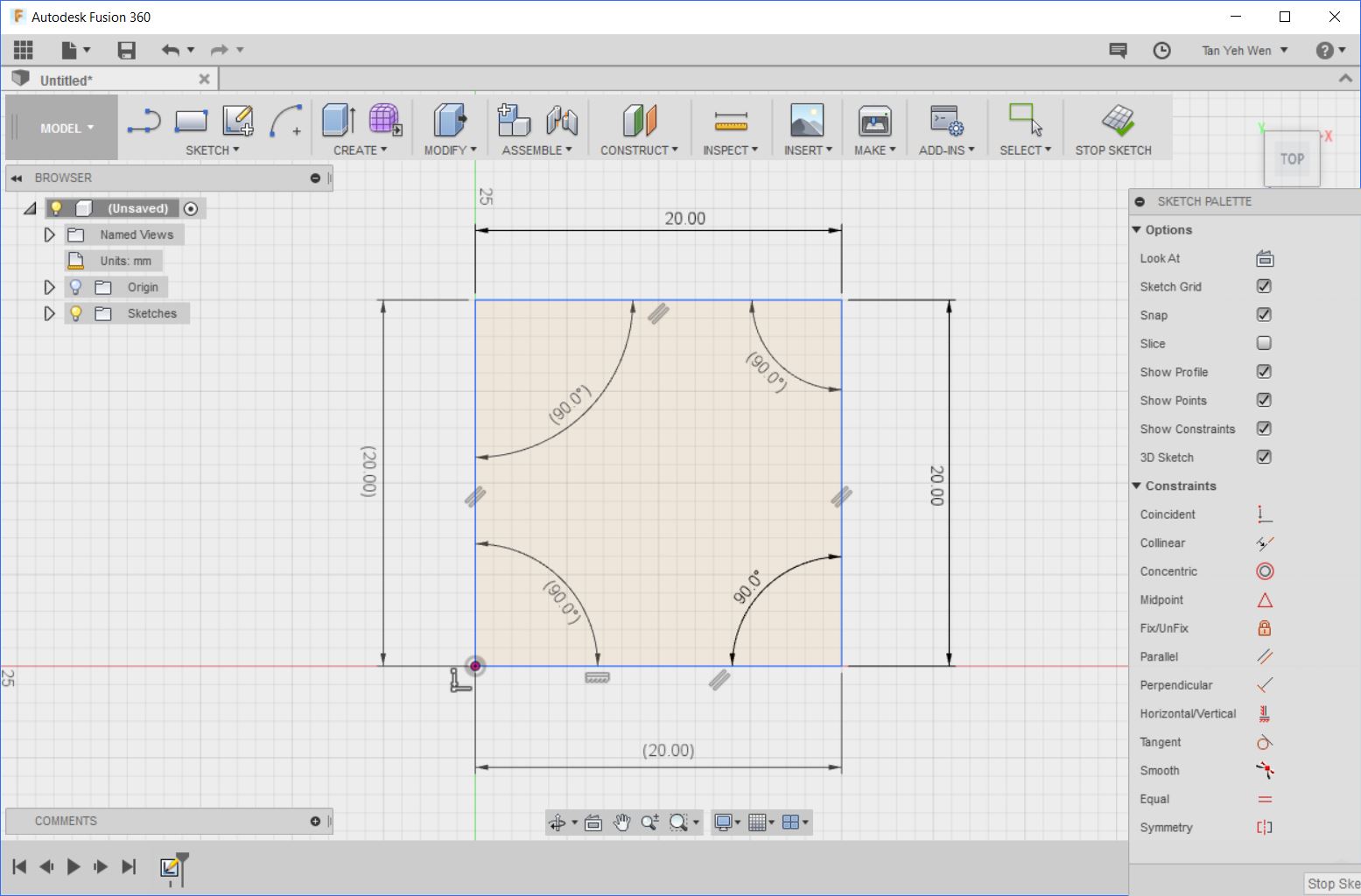1361x896 pixels.
Task: Open the MODIFY menu
Action: point(450,150)
